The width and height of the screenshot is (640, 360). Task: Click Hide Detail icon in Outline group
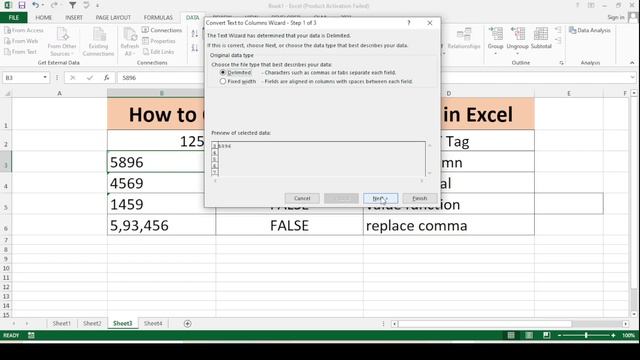pos(558,40)
